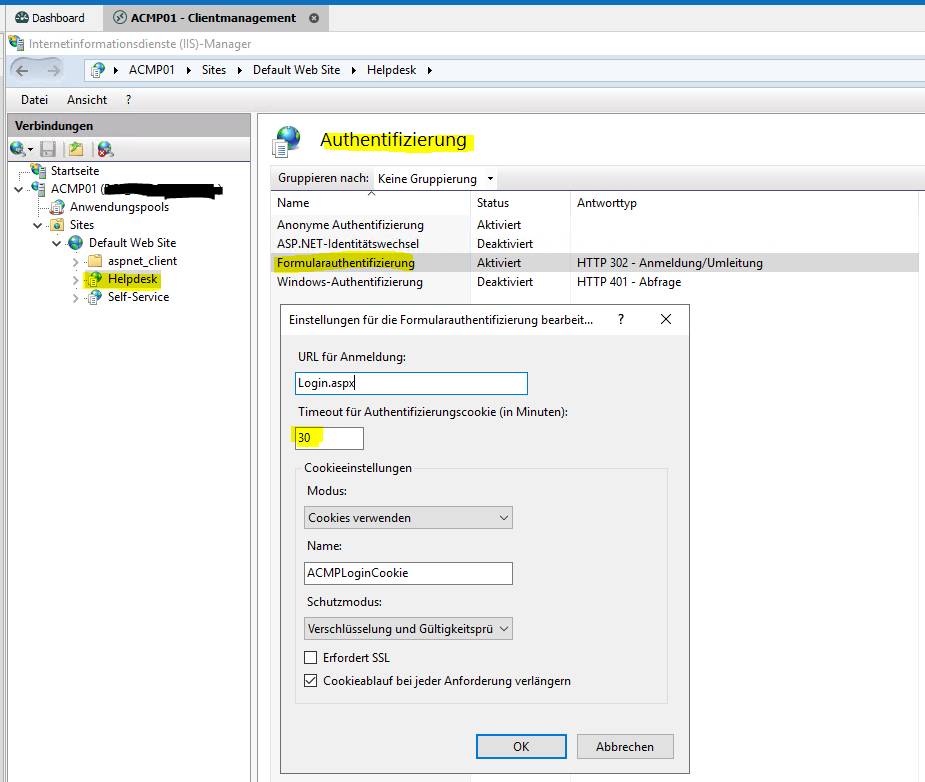Click the up one level folder icon
The height and width of the screenshot is (782, 925).
pos(76,149)
